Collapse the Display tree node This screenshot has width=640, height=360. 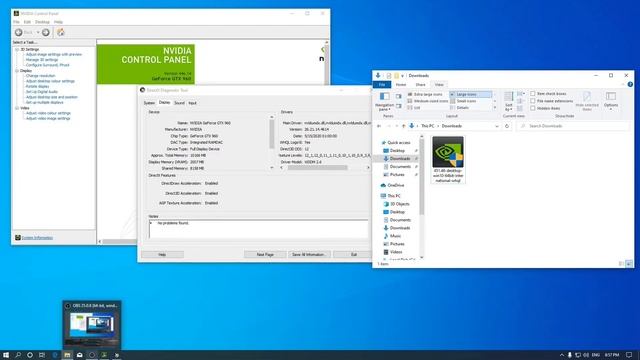[x=17, y=71]
